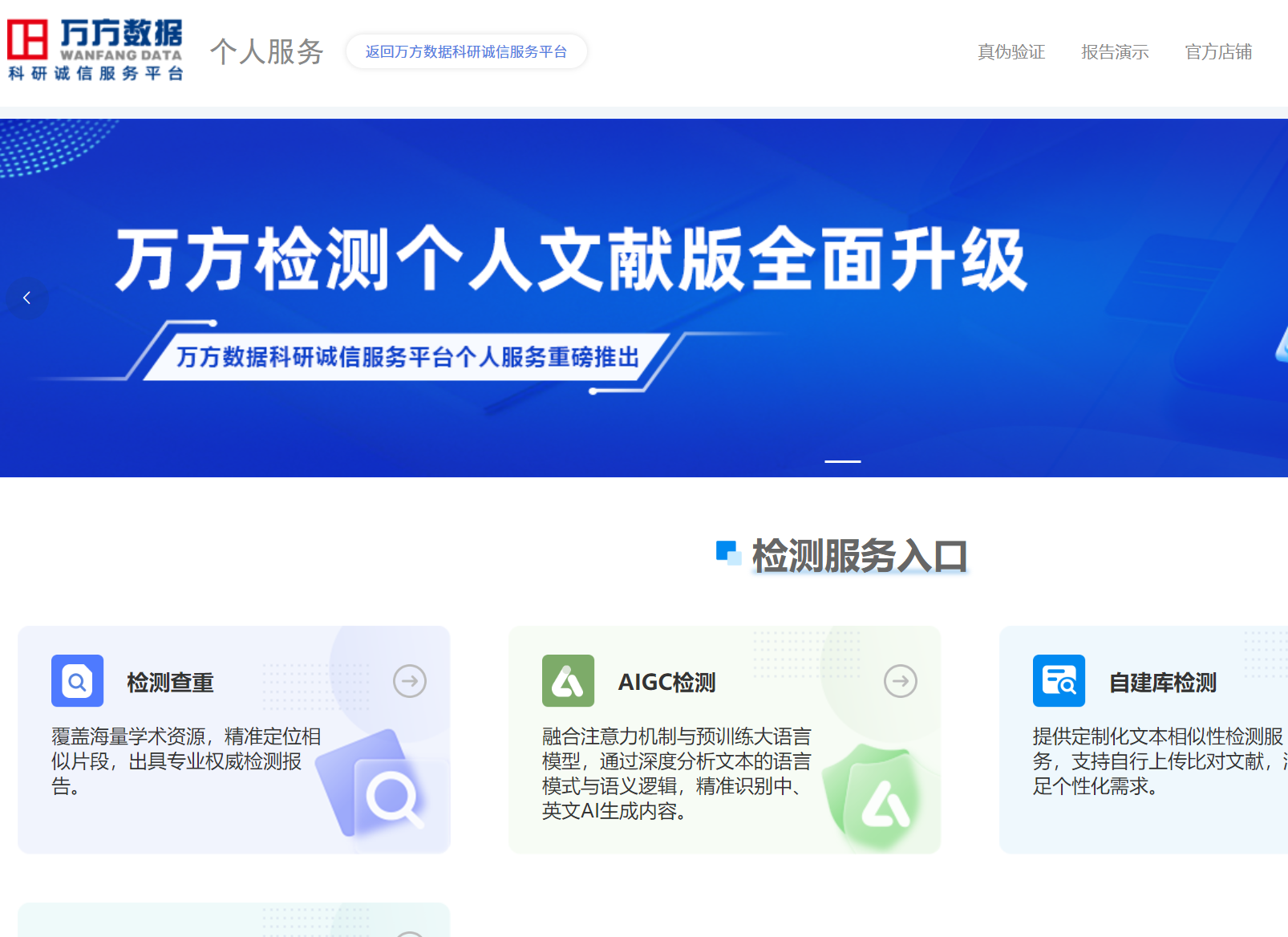Open the AIGC检测 card arrow icon
This screenshot has height=937, width=1288.
click(x=901, y=680)
